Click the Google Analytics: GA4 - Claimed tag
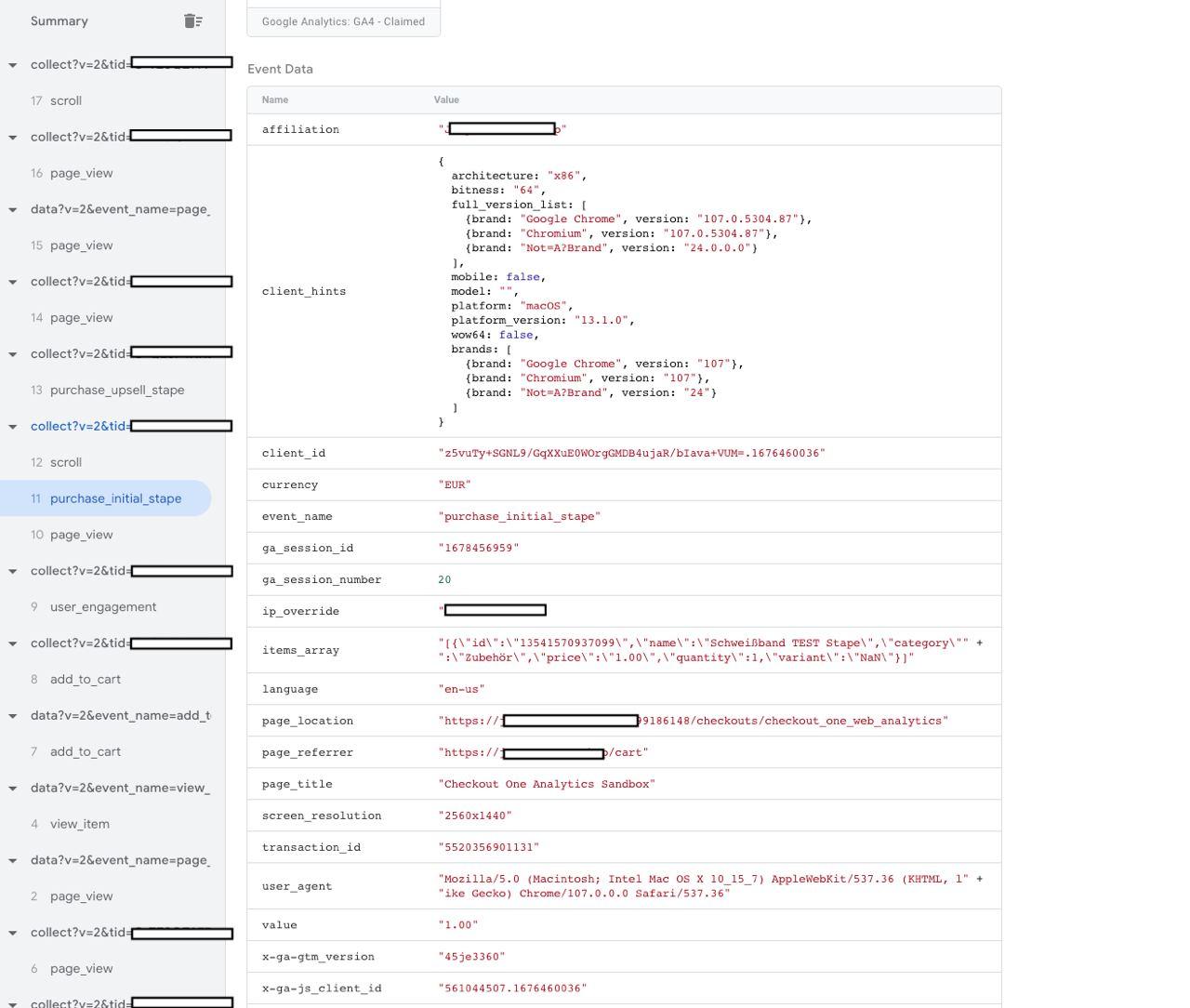This screenshot has width=1190, height=1008. pos(343,21)
